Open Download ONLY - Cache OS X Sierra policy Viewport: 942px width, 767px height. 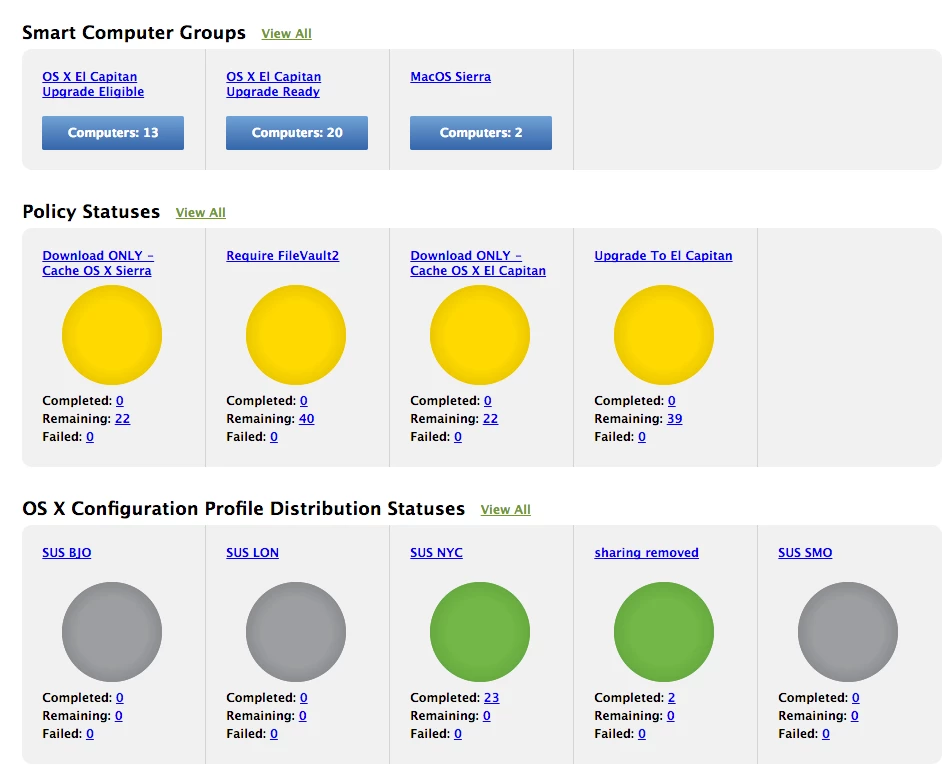(98, 263)
